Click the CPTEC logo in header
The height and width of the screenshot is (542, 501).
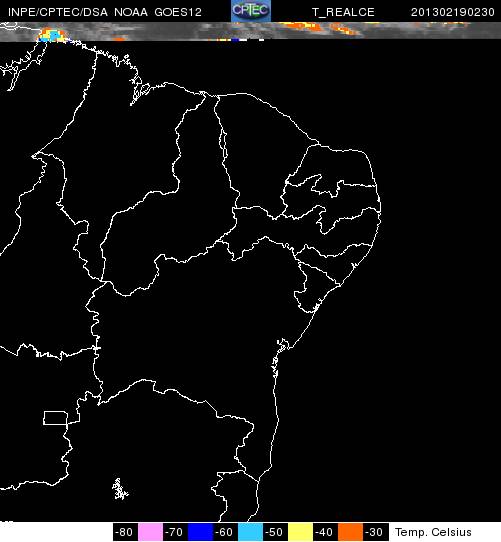pos(251,11)
